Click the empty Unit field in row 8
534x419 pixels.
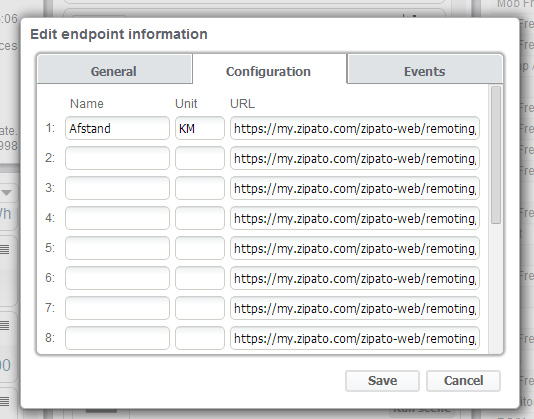(200, 338)
